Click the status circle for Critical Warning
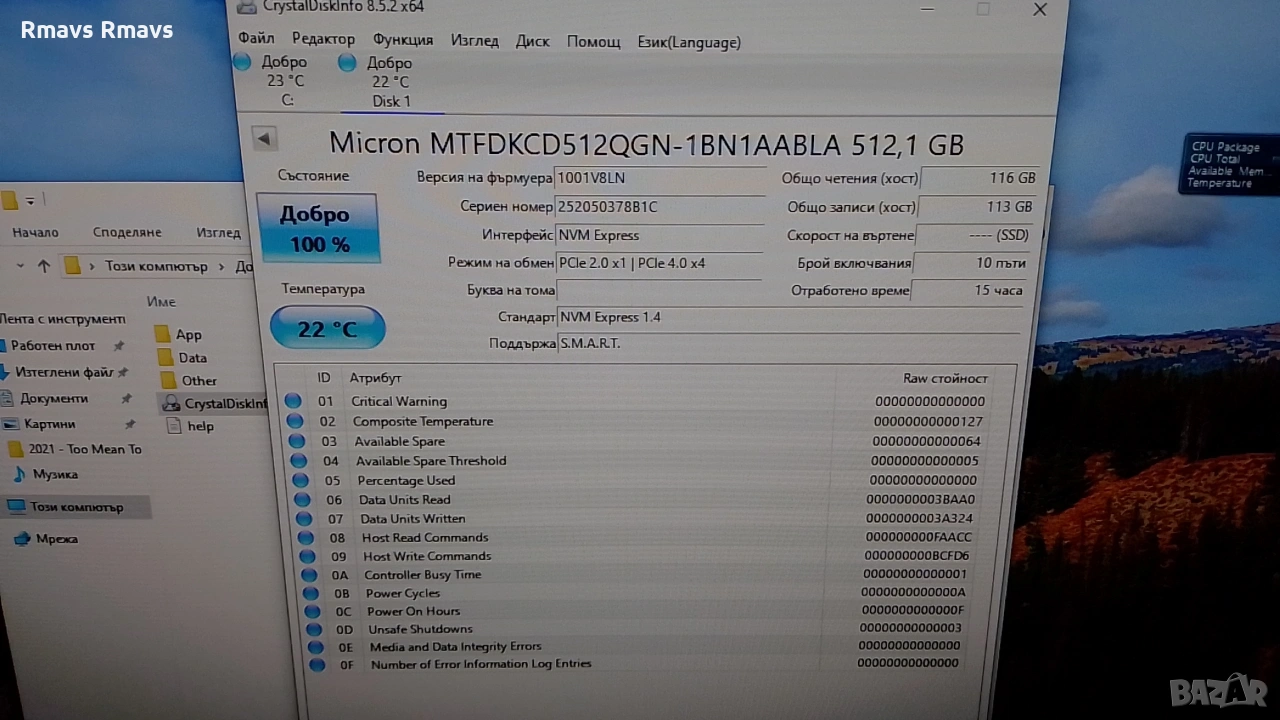1280x720 pixels. [x=293, y=401]
